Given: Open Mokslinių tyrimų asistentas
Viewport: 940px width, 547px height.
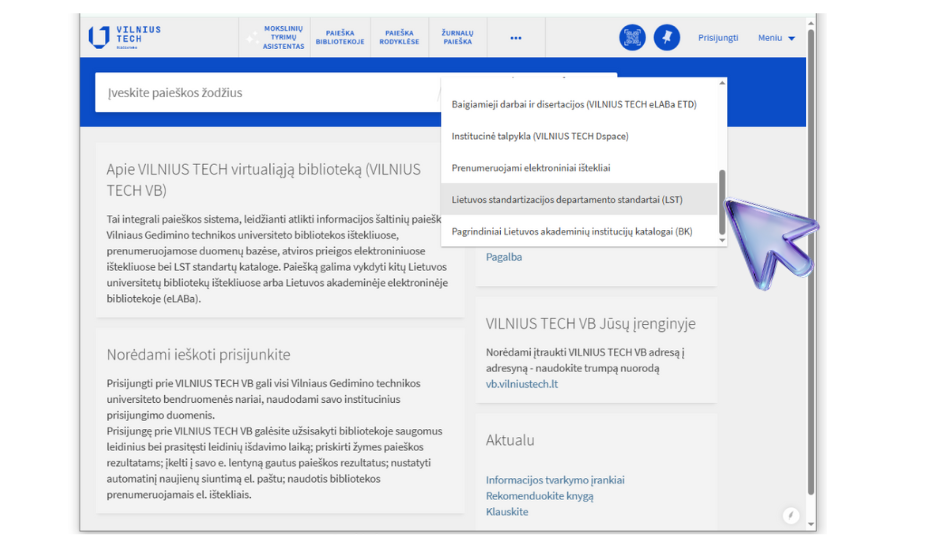Looking at the screenshot, I should pos(282,38).
